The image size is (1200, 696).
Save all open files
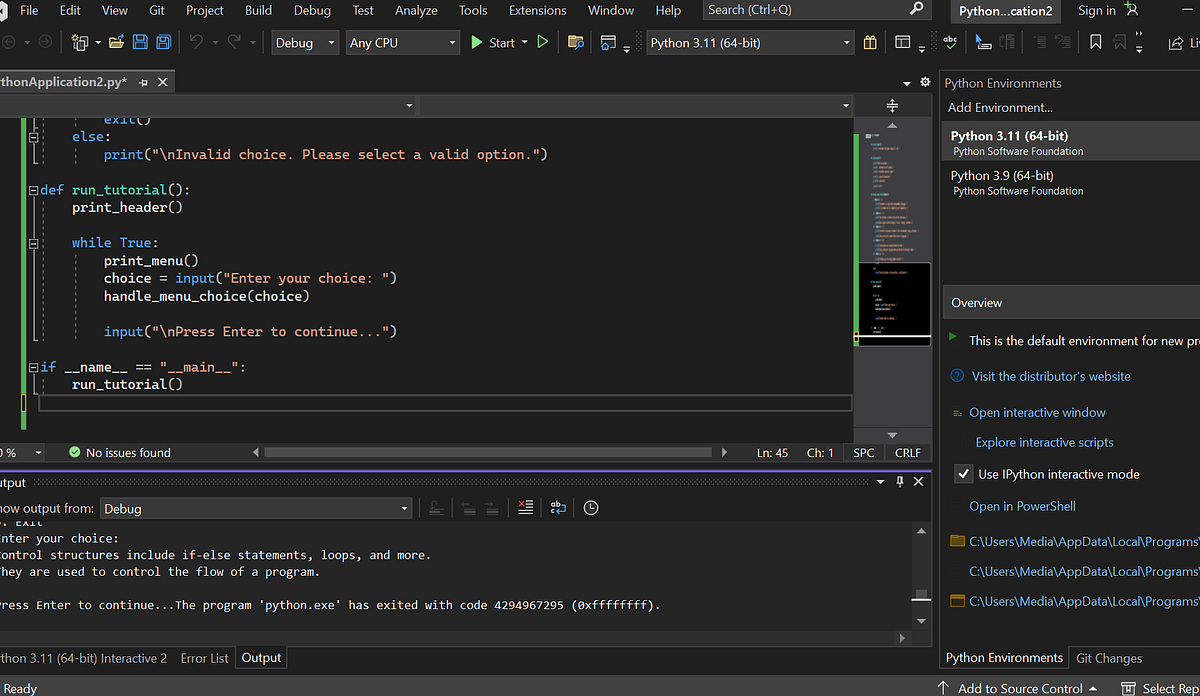pyautogui.click(x=163, y=42)
